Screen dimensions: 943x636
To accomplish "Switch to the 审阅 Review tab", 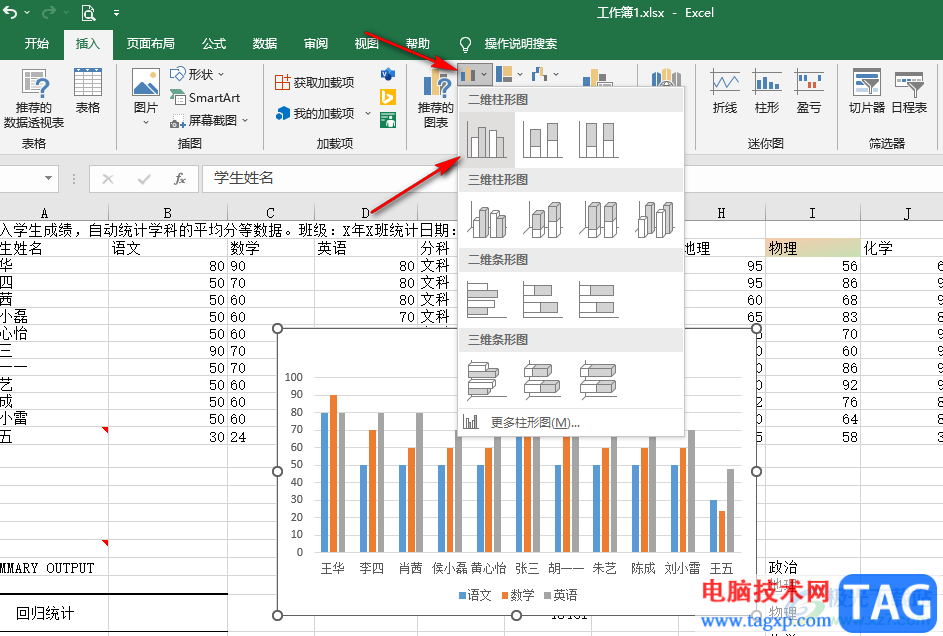I will [x=316, y=44].
